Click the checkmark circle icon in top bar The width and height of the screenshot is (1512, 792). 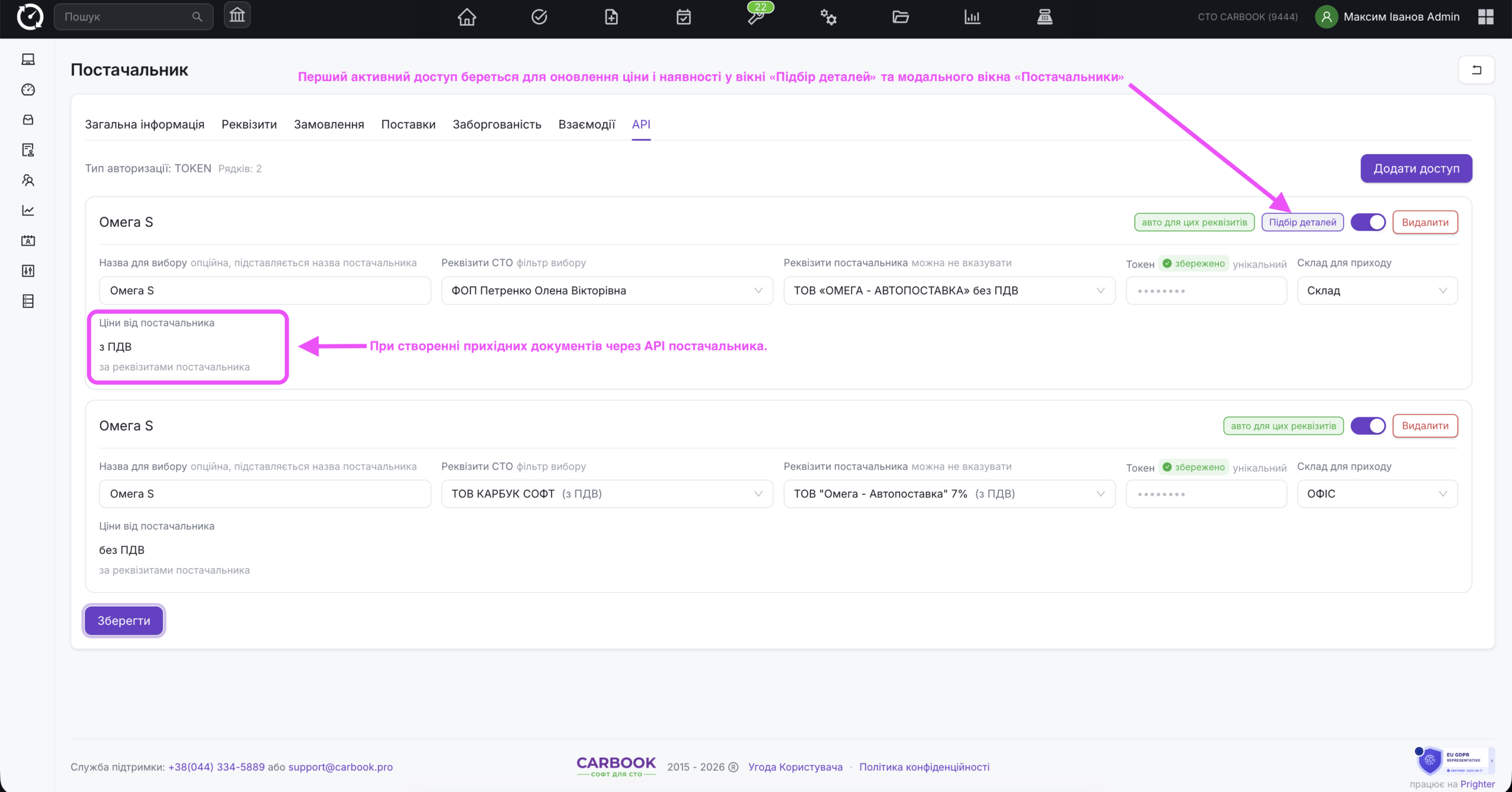pyautogui.click(x=539, y=17)
